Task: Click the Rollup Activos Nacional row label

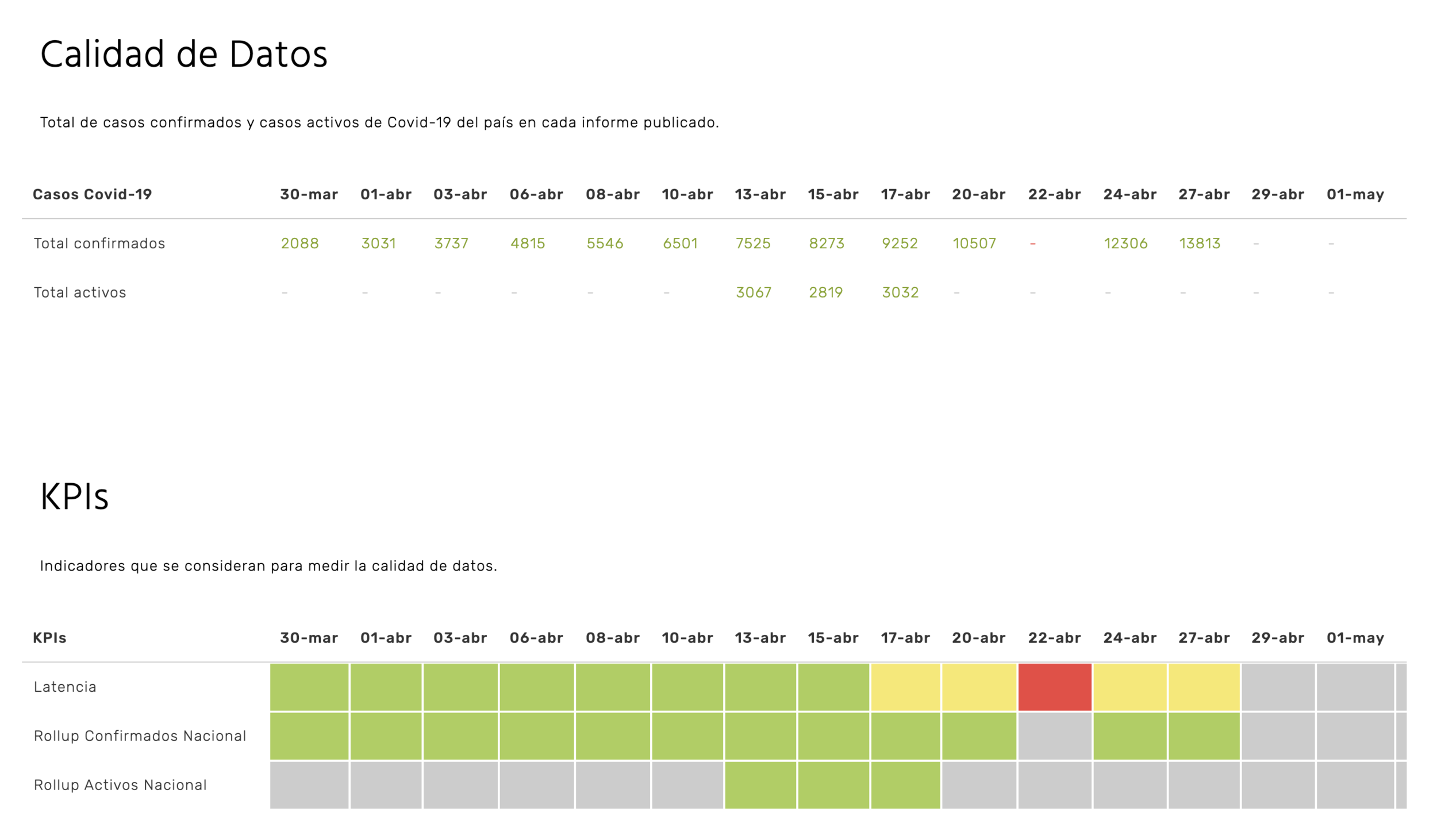Action: coord(120,785)
